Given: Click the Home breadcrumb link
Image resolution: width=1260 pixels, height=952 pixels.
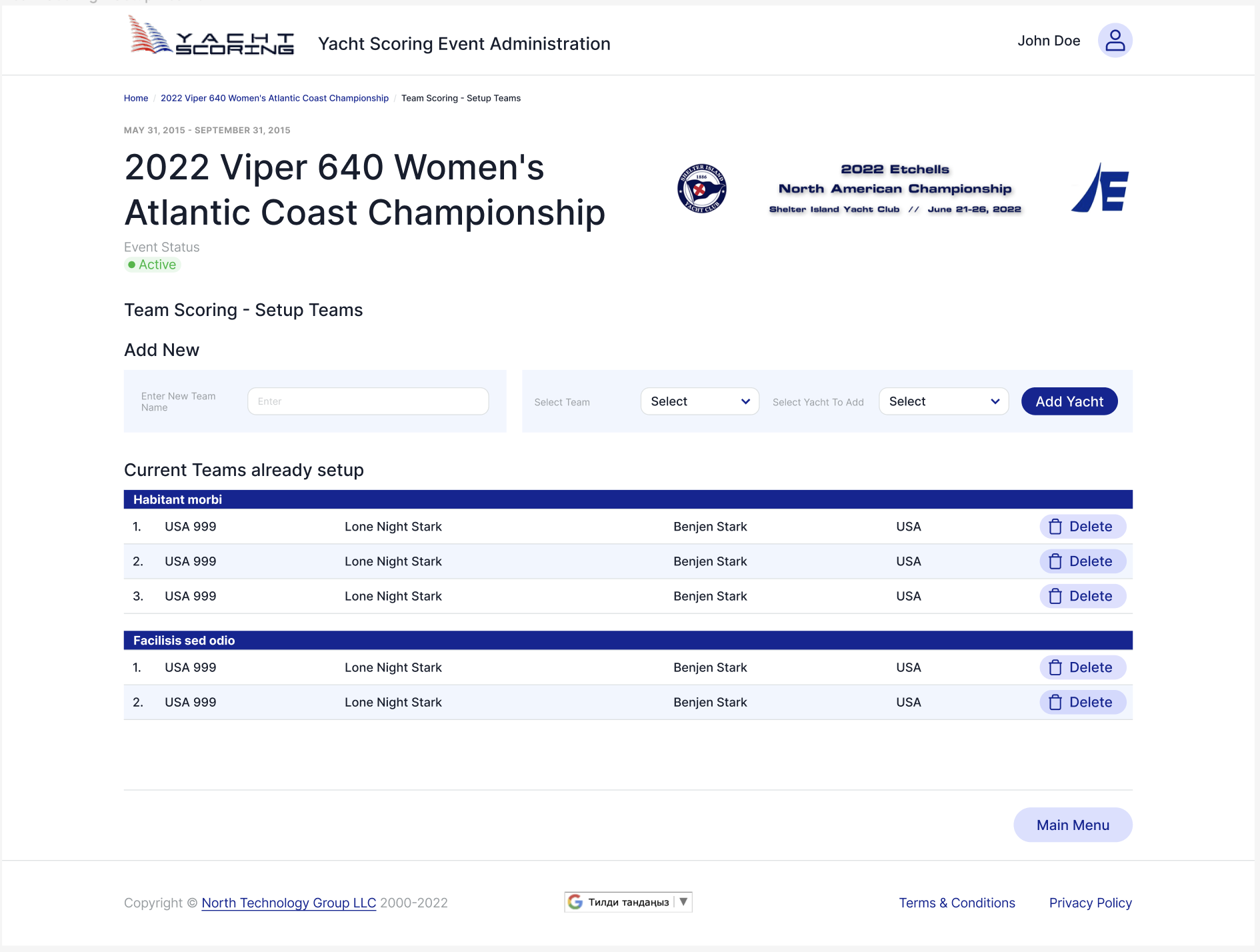Looking at the screenshot, I should (136, 98).
